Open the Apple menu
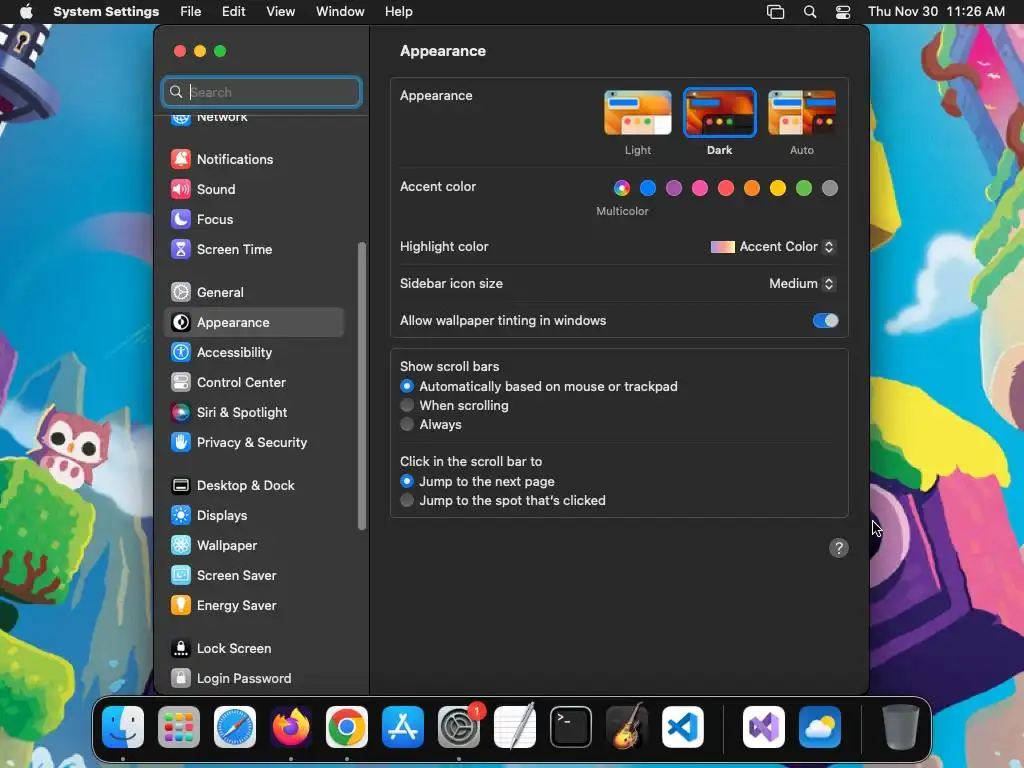 point(26,11)
